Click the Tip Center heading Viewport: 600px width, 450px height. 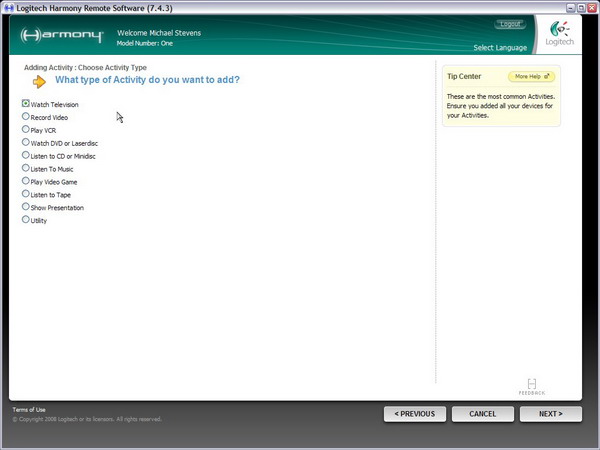point(464,76)
